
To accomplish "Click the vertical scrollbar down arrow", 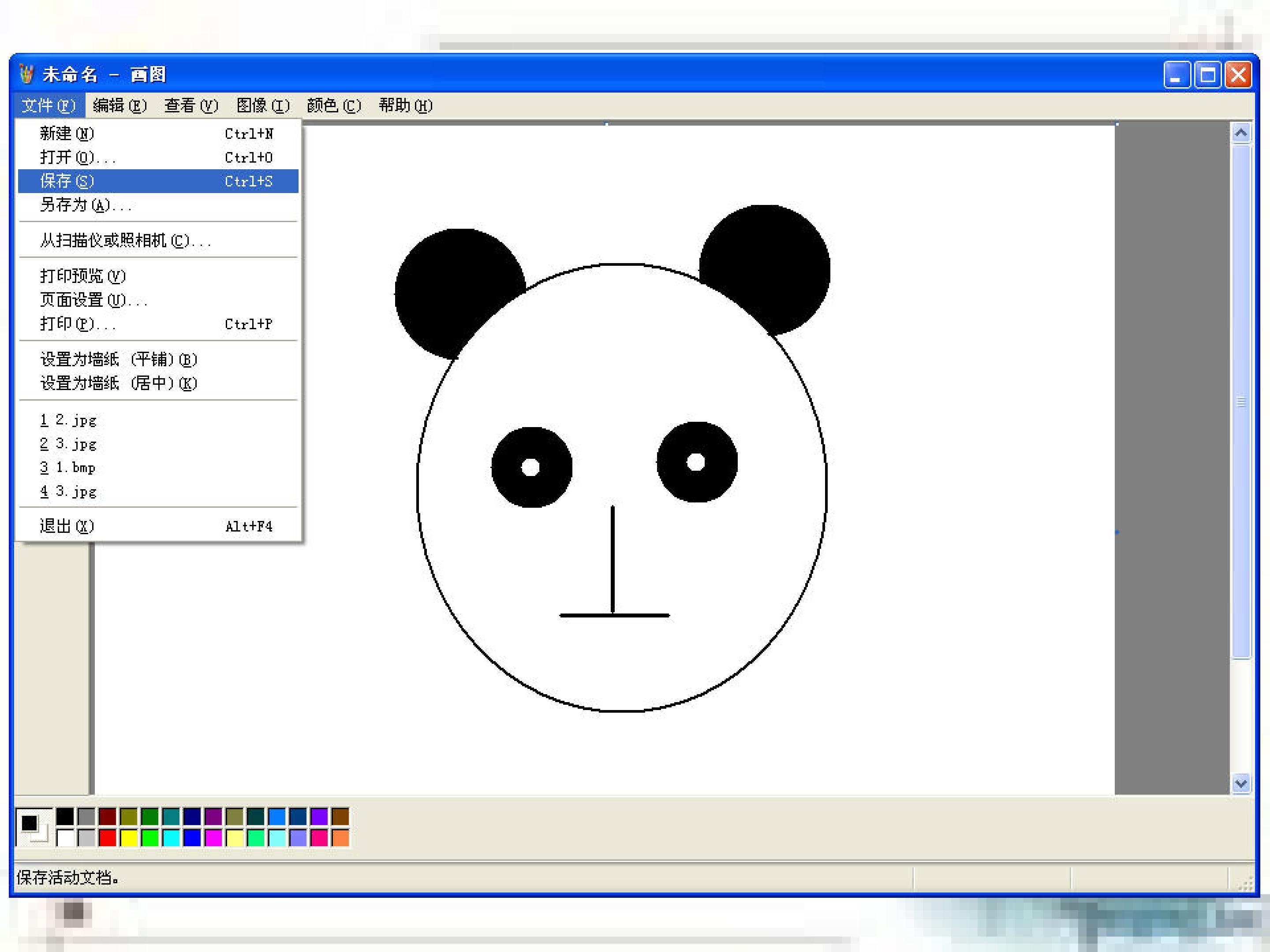I will [1241, 783].
